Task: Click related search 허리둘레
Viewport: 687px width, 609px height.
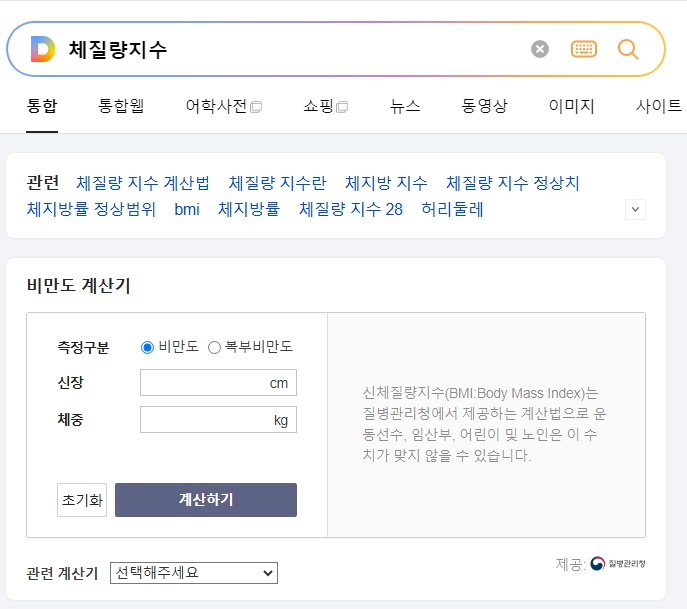Action: (x=452, y=209)
